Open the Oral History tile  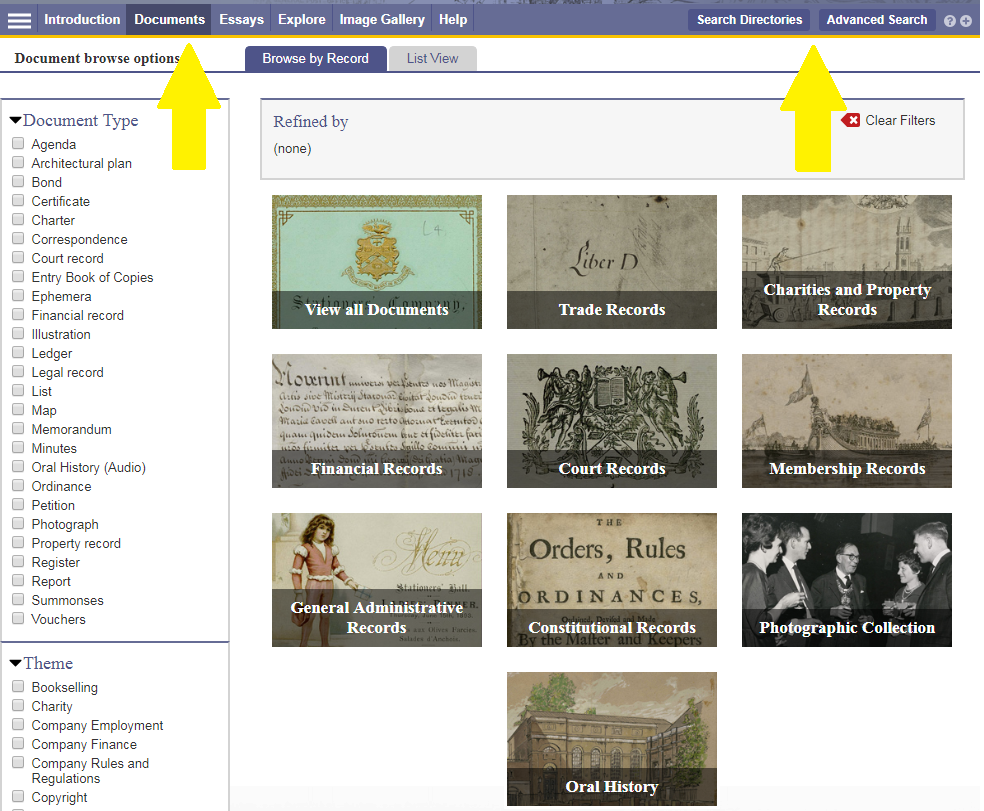coord(611,739)
